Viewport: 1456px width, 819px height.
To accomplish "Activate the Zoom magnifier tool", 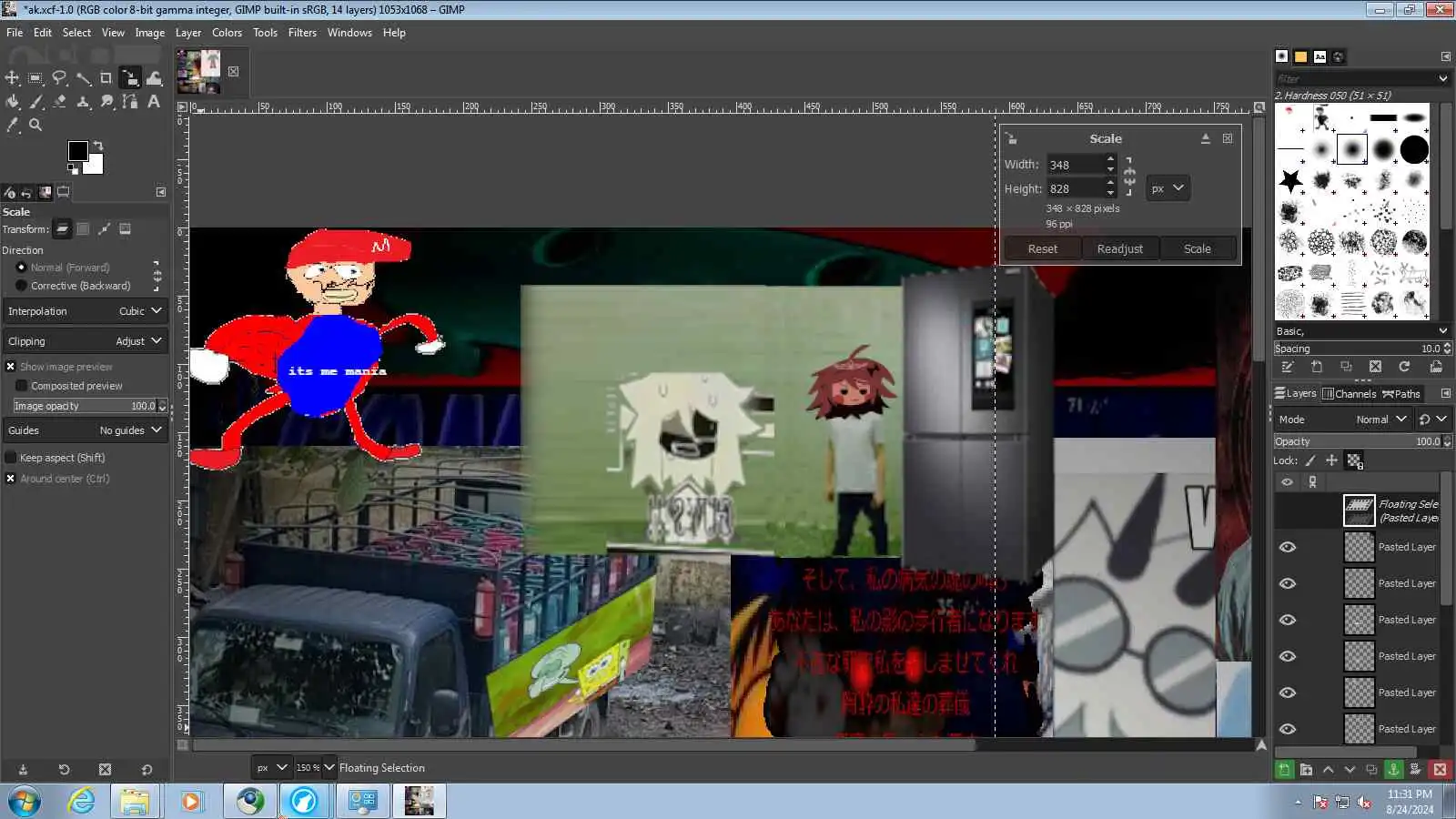I will coord(35,126).
